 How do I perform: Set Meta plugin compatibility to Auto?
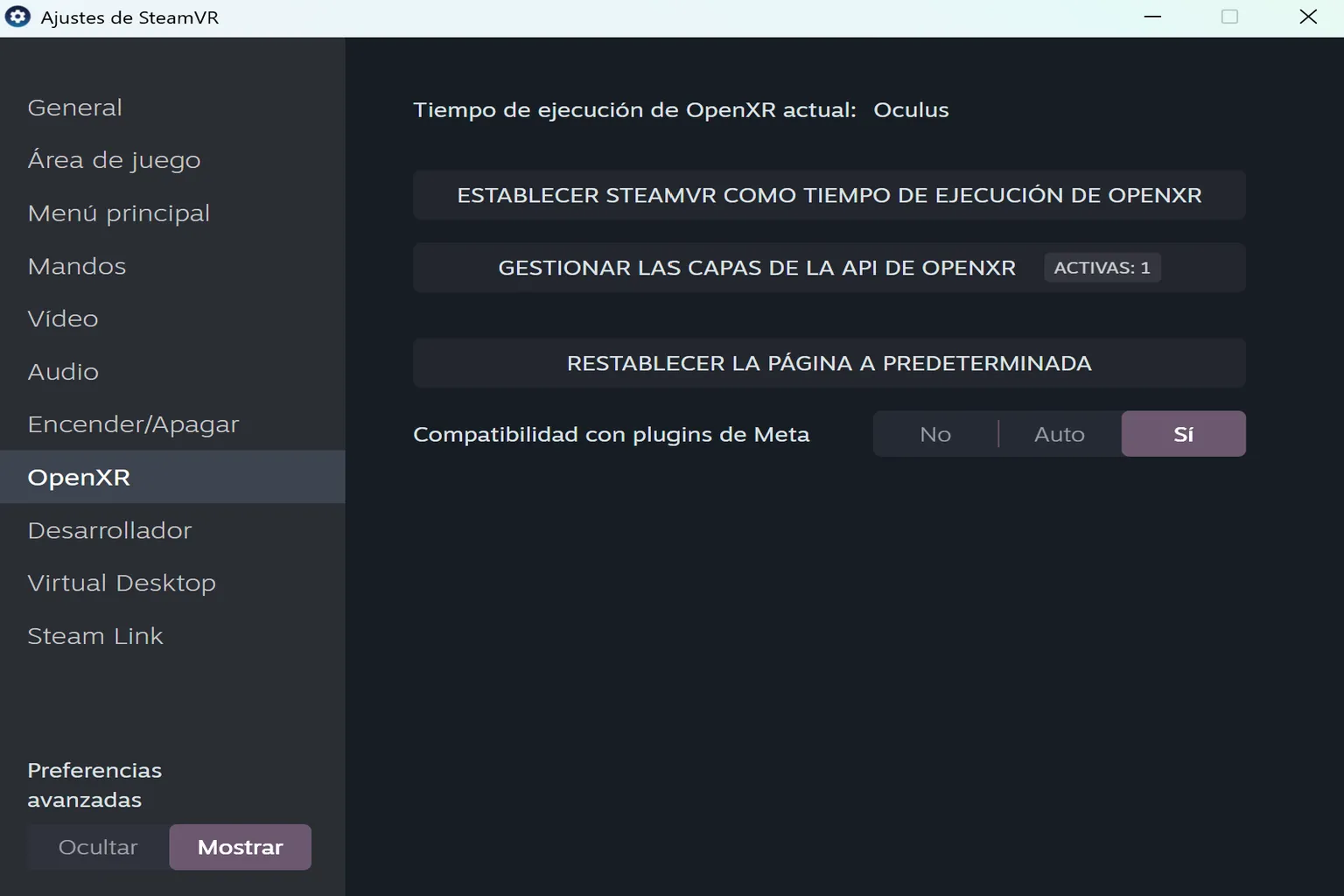click(x=1060, y=434)
